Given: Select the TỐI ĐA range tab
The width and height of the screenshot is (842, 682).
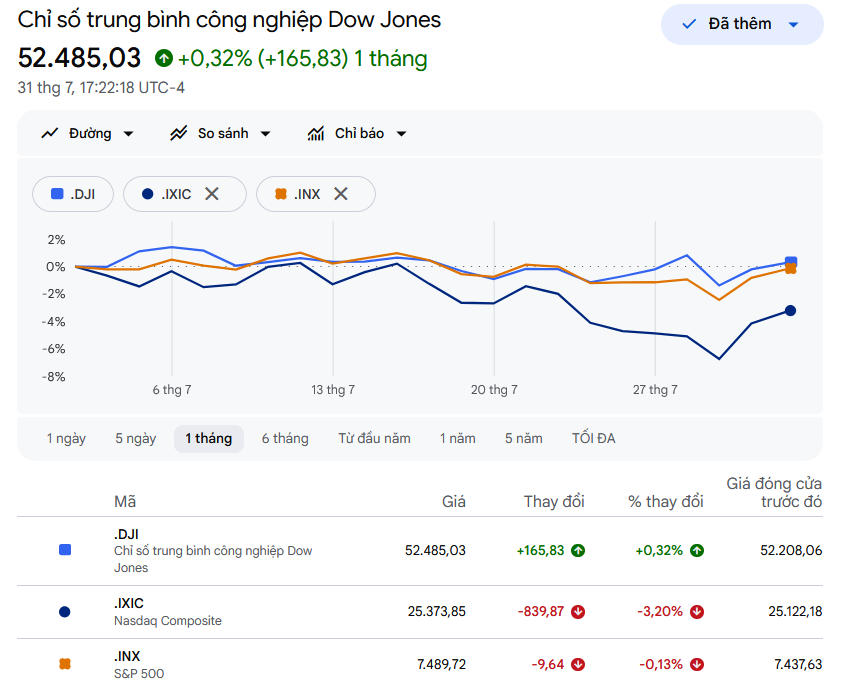Looking at the screenshot, I should point(593,439).
